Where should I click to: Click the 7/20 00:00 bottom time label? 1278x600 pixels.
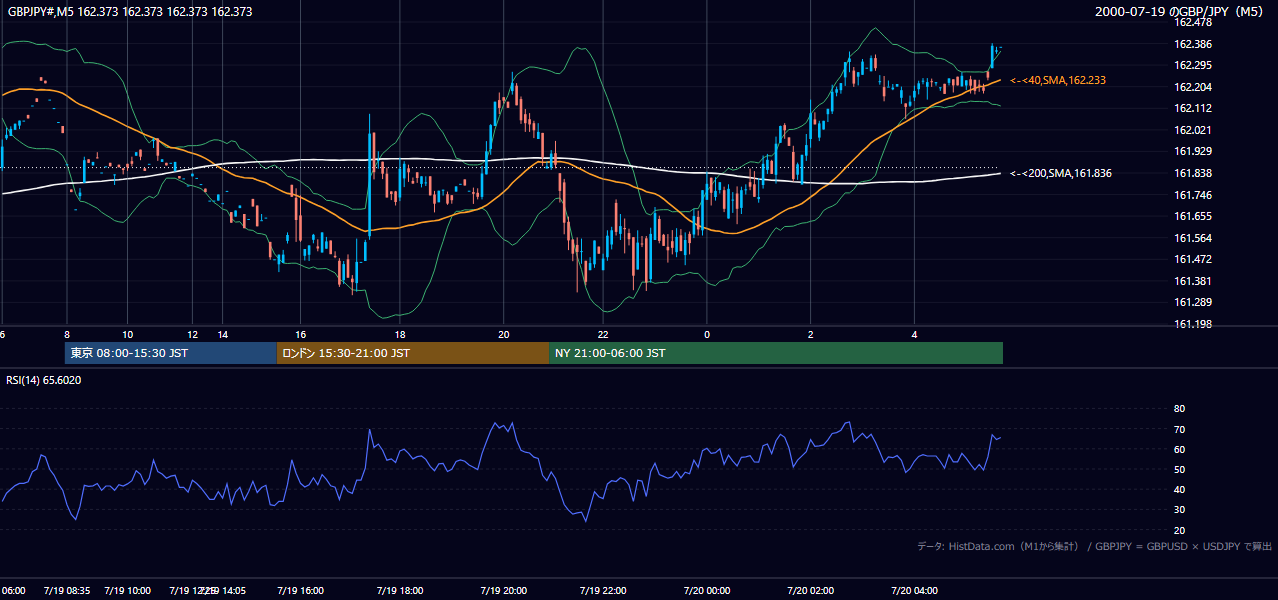pyautogui.click(x=707, y=591)
